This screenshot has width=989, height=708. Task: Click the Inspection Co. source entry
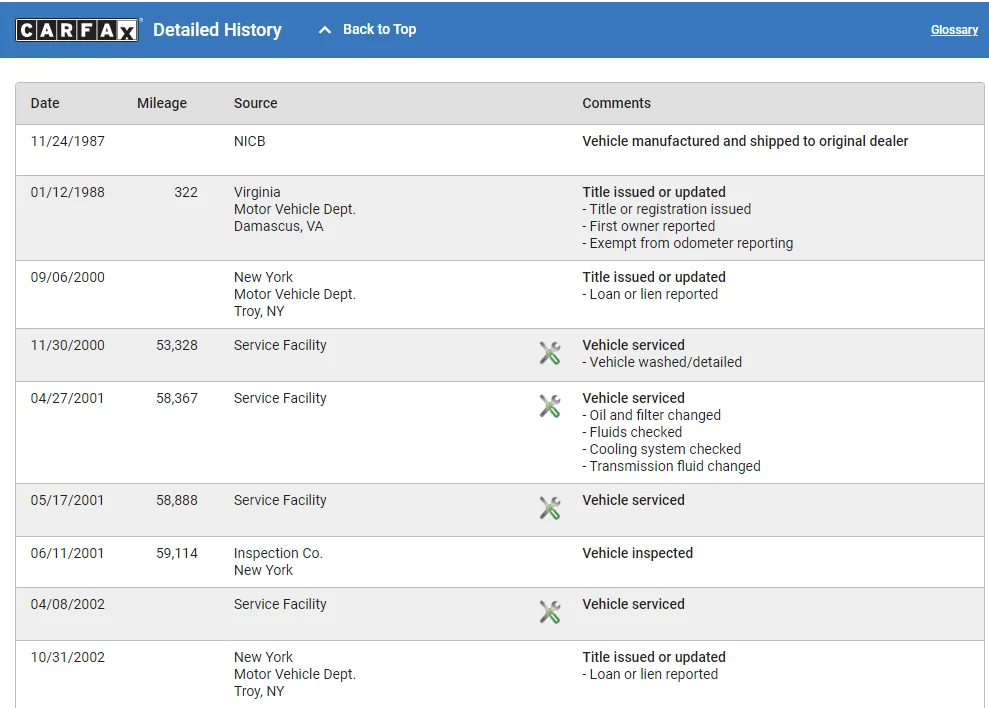278,553
